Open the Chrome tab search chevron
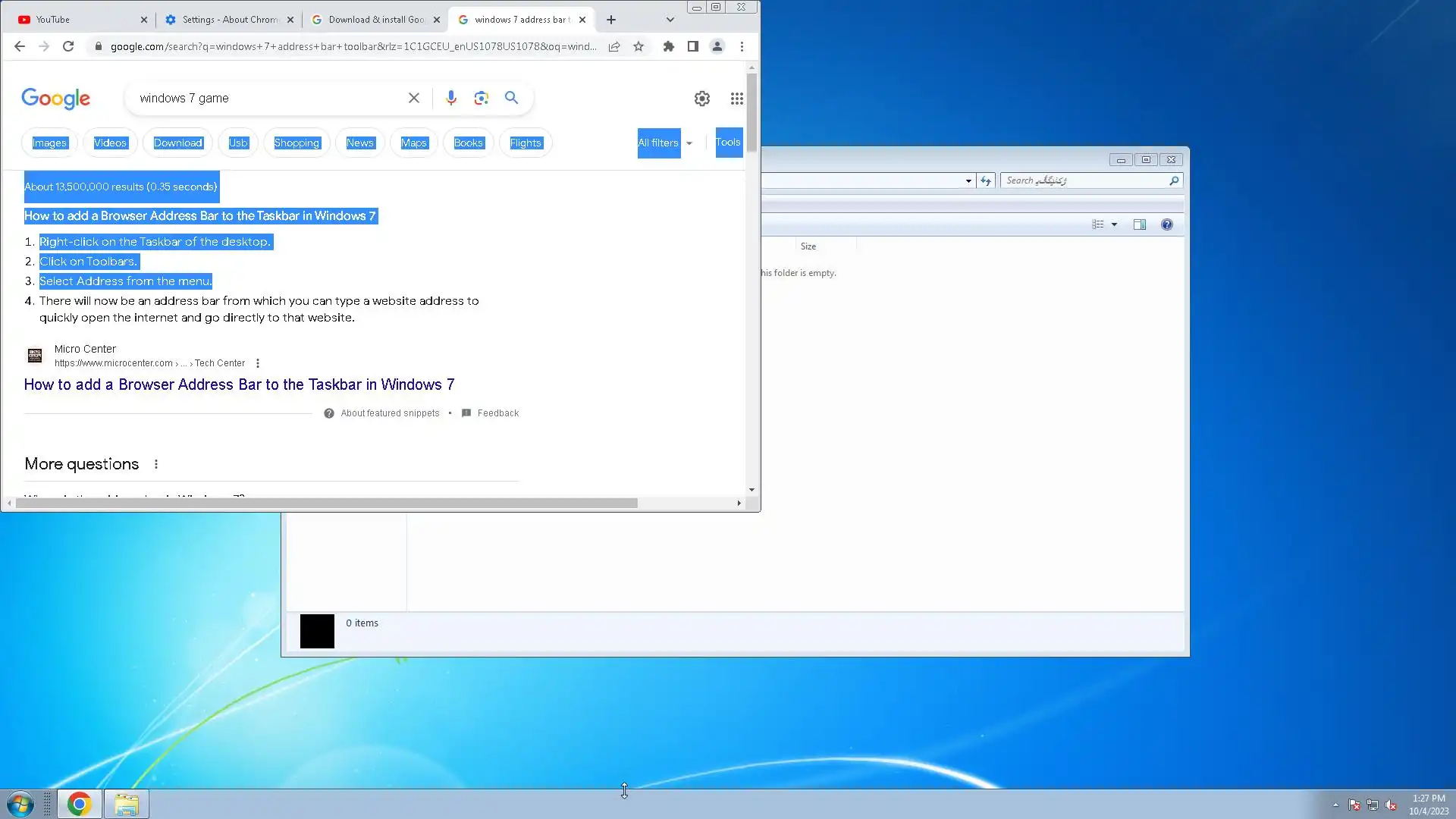This screenshot has width=1456, height=819. [x=670, y=20]
